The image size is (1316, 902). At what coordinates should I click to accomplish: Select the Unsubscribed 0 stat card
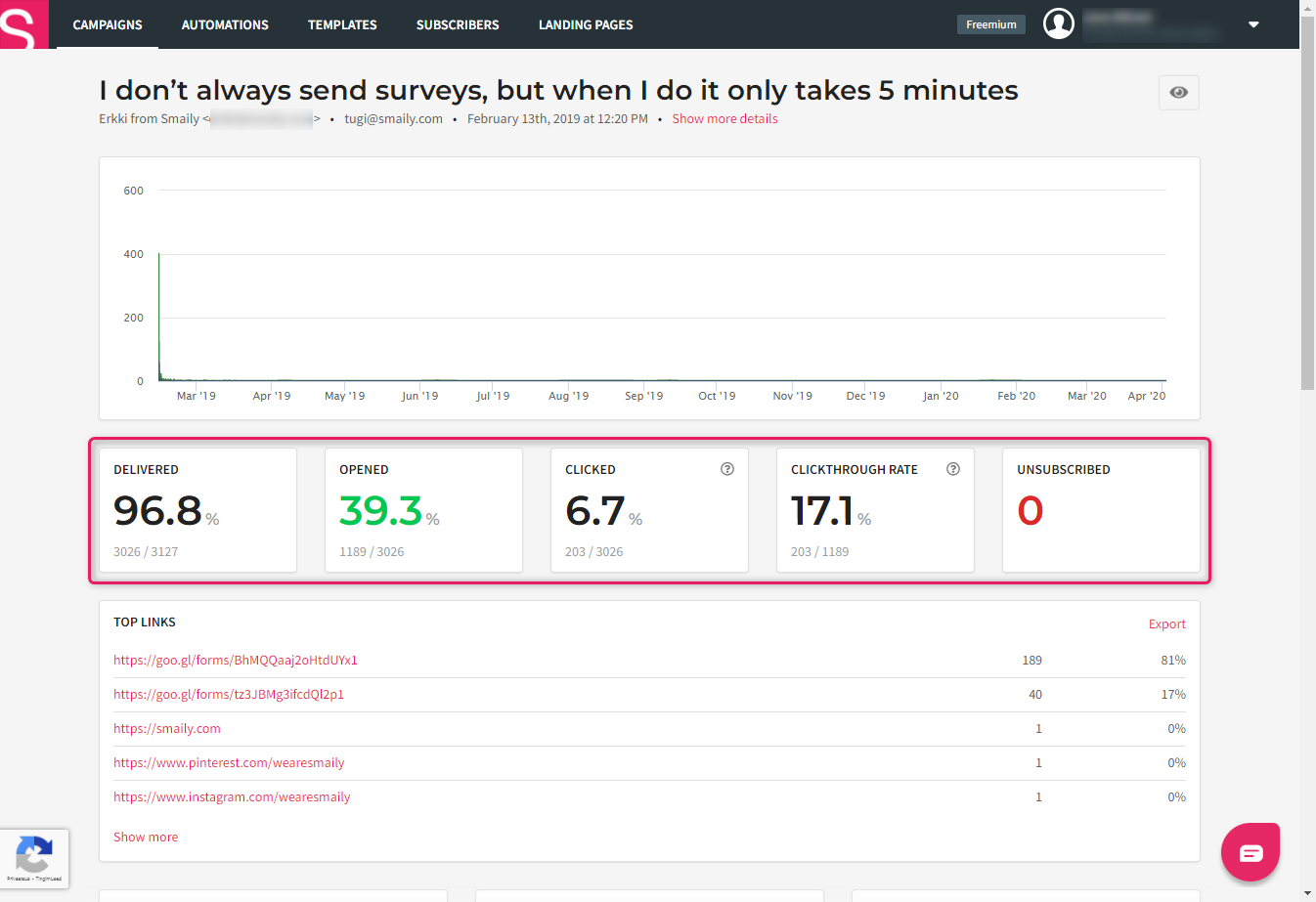pos(1101,510)
